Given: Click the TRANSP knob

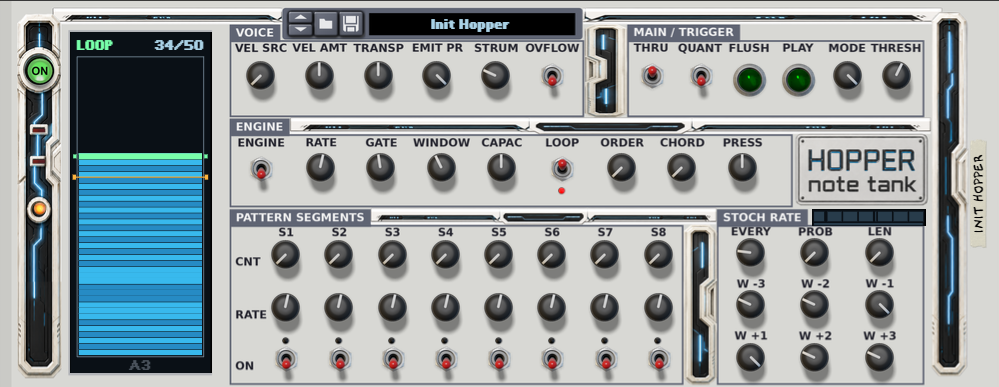Looking at the screenshot, I should click(378, 75).
